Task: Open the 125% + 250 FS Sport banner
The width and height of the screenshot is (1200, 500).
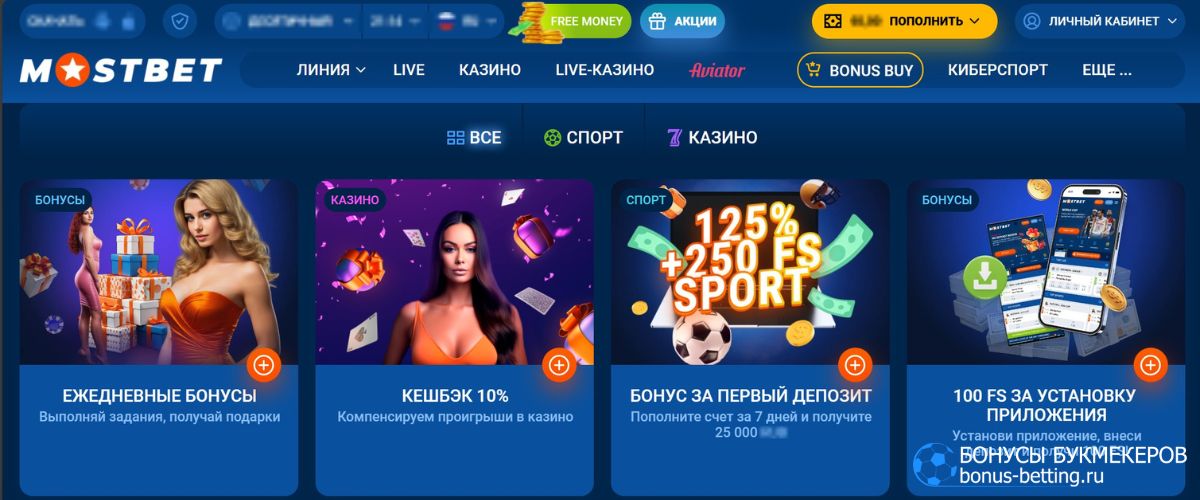Action: (750, 272)
